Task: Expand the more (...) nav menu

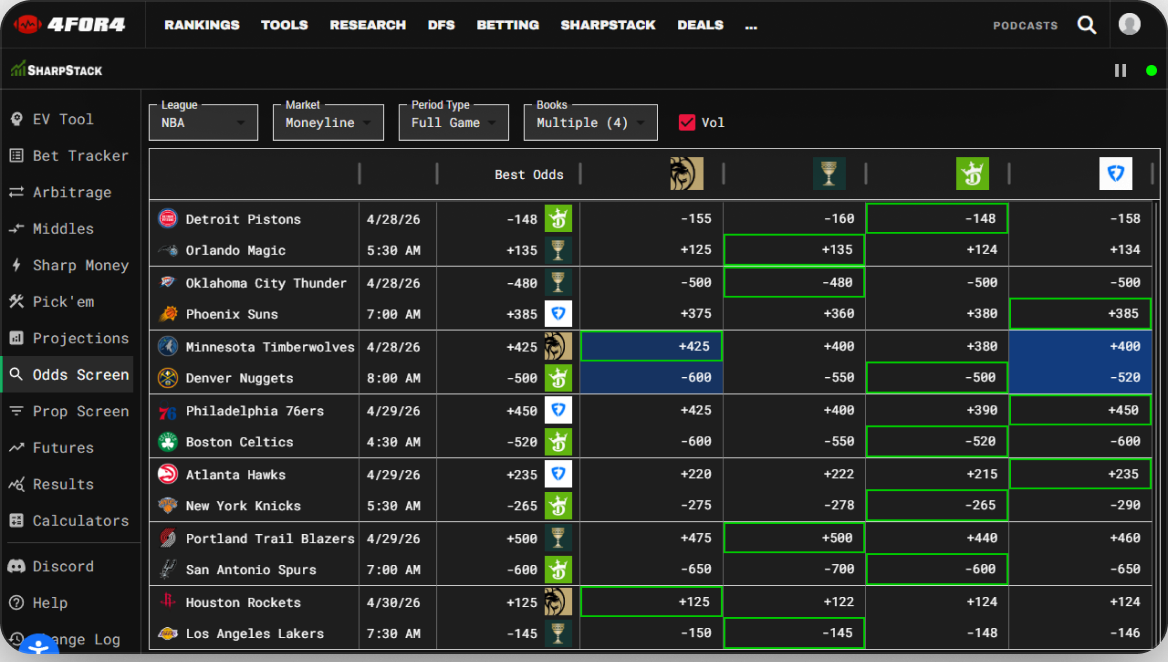Action: (751, 26)
